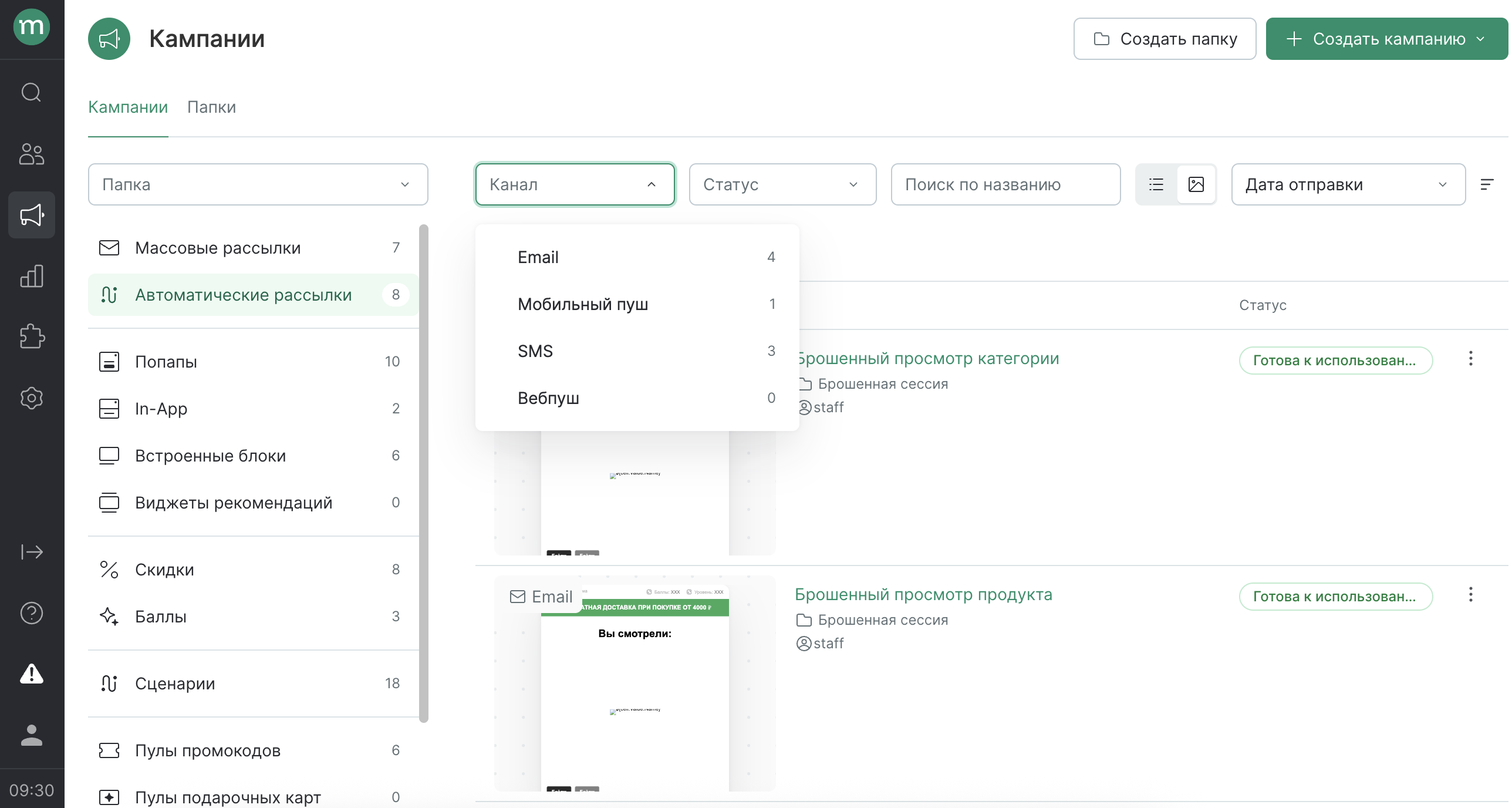1512x808 pixels.
Task: Open the customers people icon in sidebar
Action: 32,154
